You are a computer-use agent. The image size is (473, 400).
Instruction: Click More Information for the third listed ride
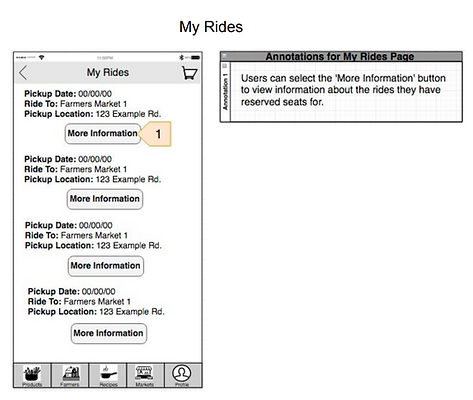pos(106,266)
